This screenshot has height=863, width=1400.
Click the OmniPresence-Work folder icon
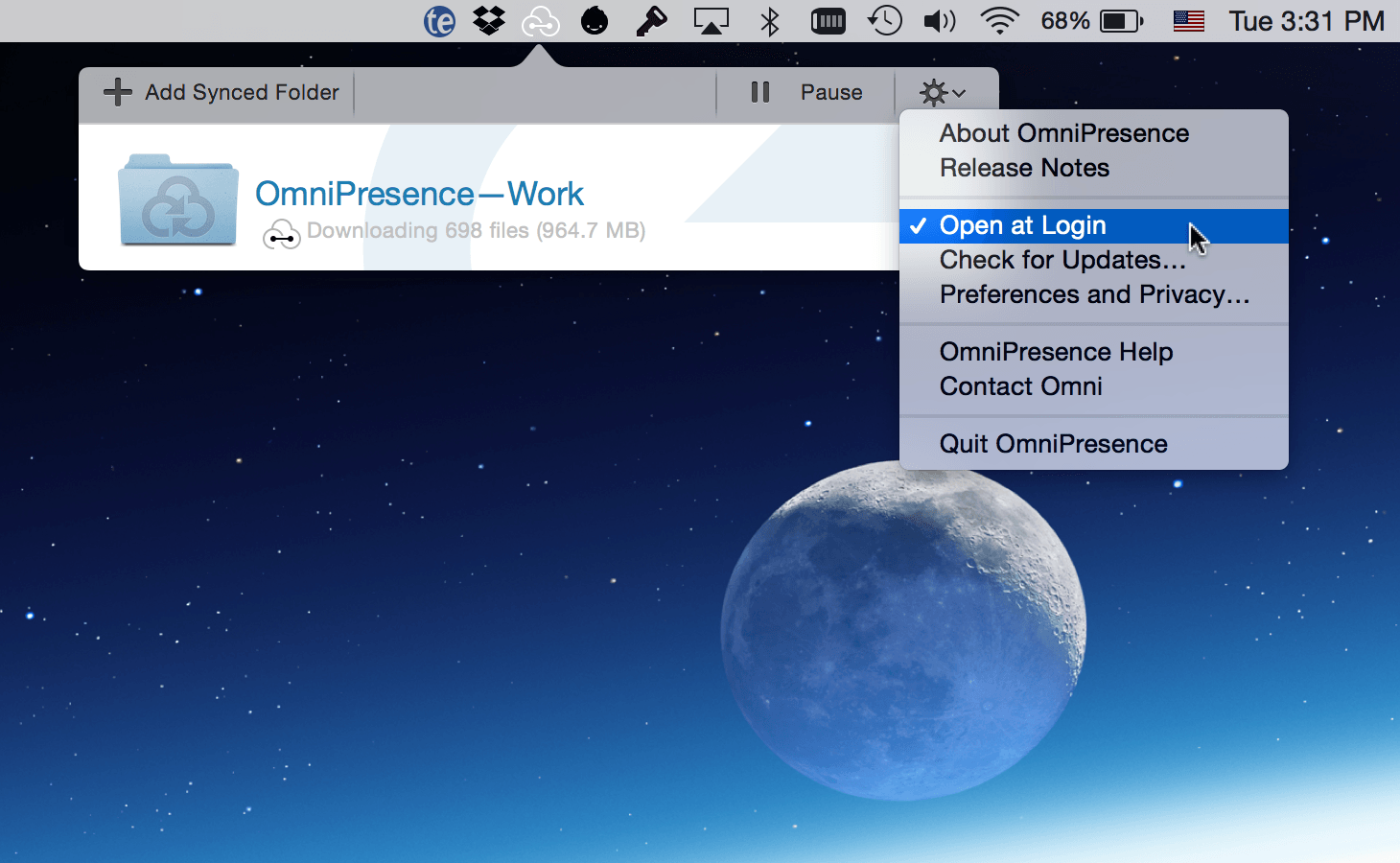[178, 200]
